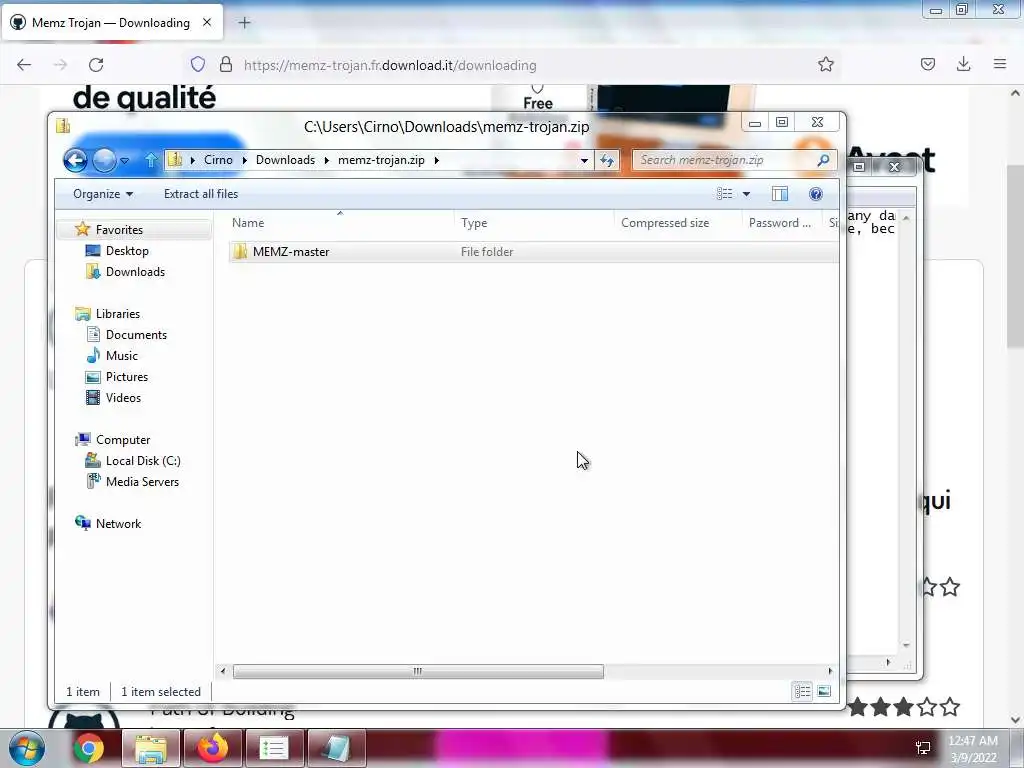The width and height of the screenshot is (1024, 768).
Task: Click the Firefox tracking protection shield
Action: (x=198, y=64)
